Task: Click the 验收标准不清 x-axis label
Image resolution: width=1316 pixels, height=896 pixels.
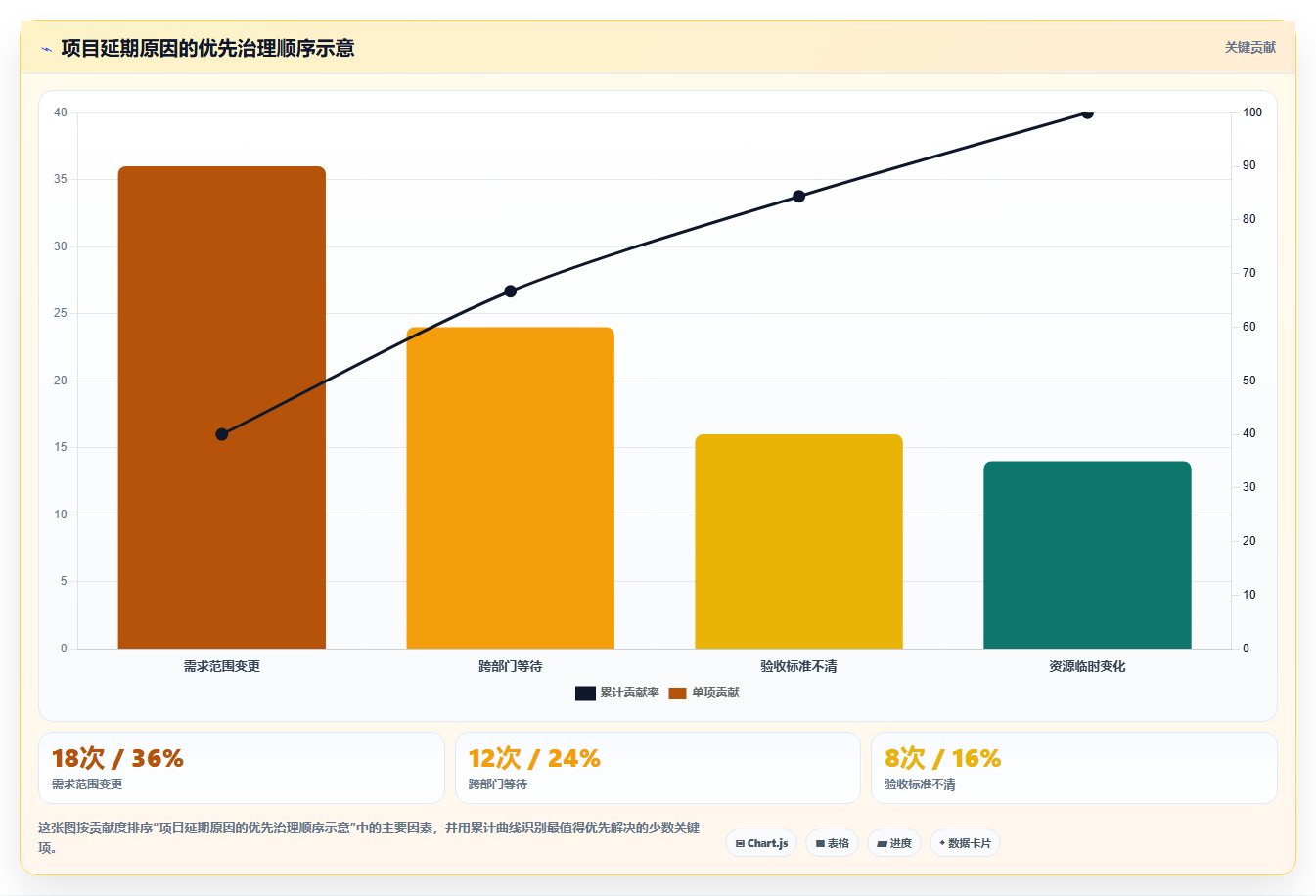Action: 798,666
